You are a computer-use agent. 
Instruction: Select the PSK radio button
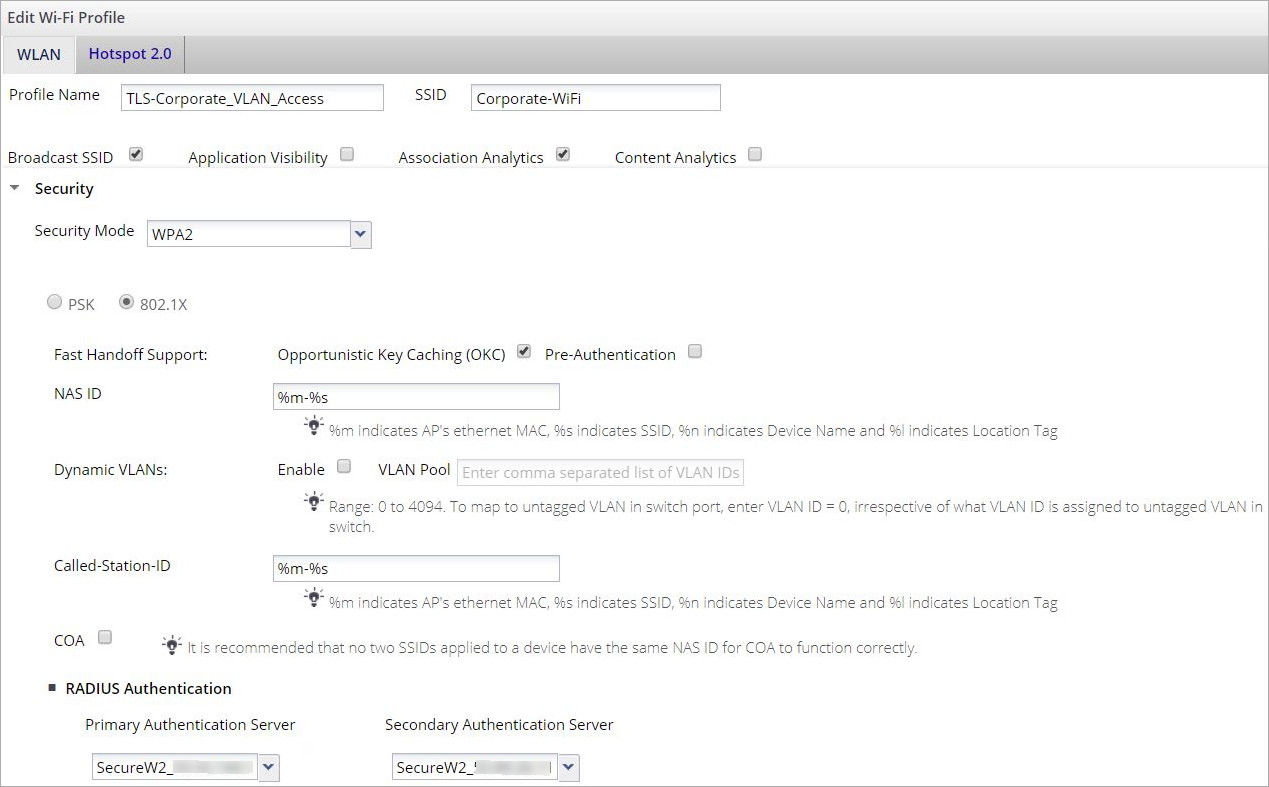click(x=55, y=302)
